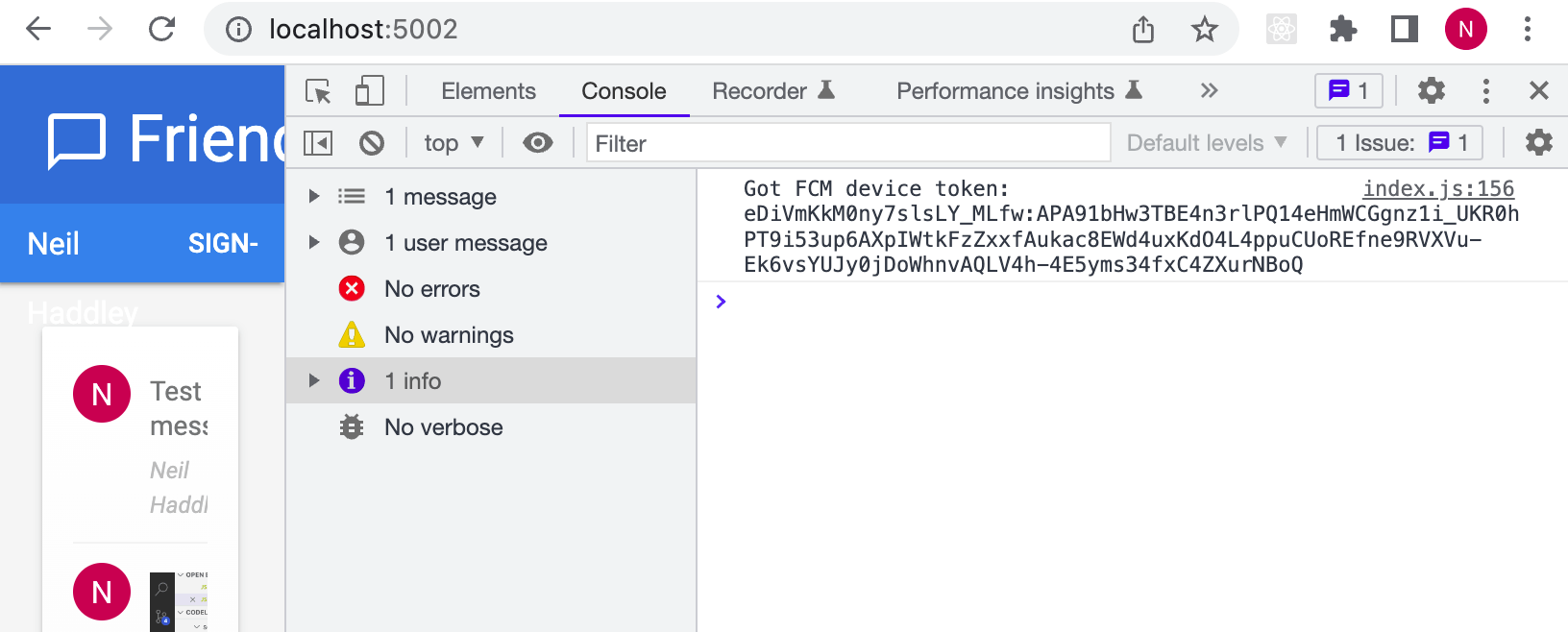This screenshot has height=632, width=1568.
Task: Open the index.js:156 source link
Action: (x=1437, y=189)
